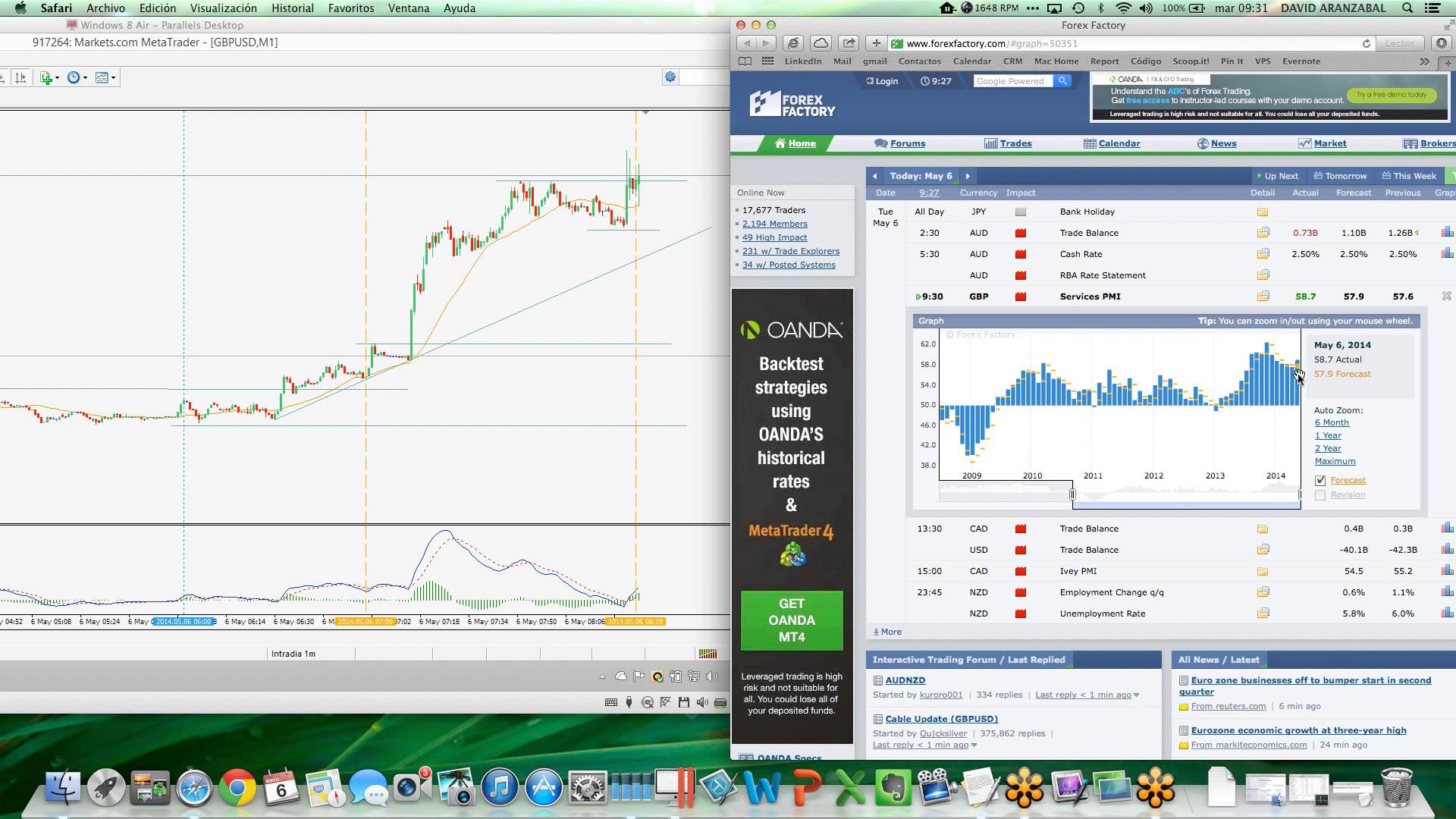Open the chart periodicity clock icon
This screenshot has height=819, width=1456.
73,77
